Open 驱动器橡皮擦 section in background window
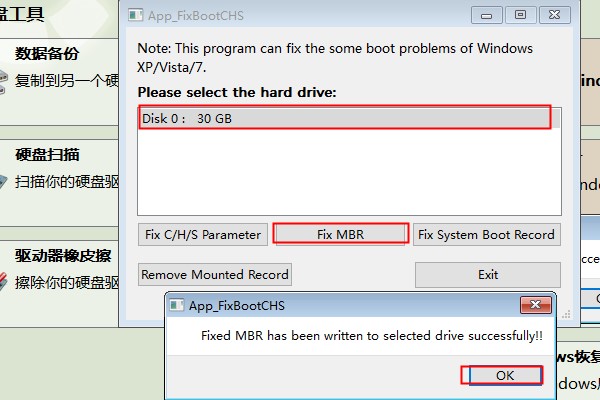The height and width of the screenshot is (400, 600). click(x=63, y=256)
